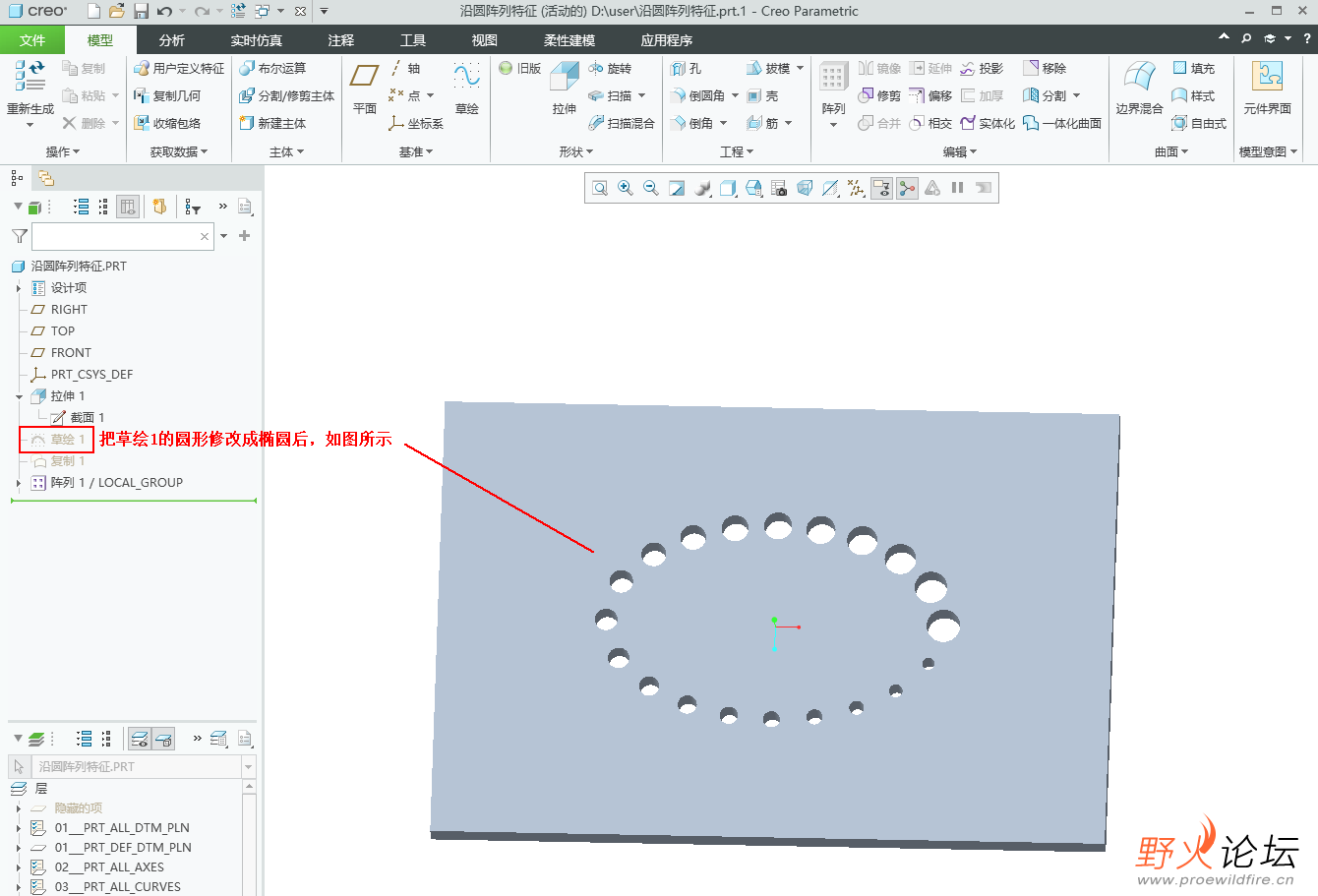Click the 重新生成 (Regenerate) icon
The width and height of the screenshot is (1318, 896).
(x=30, y=76)
